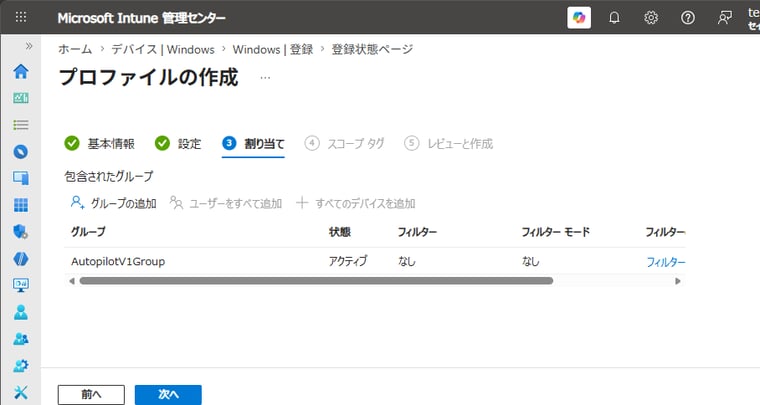The width and height of the screenshot is (760, 405).
Task: Open the blue circle Explorer sidebar icon
Action: coord(21,152)
